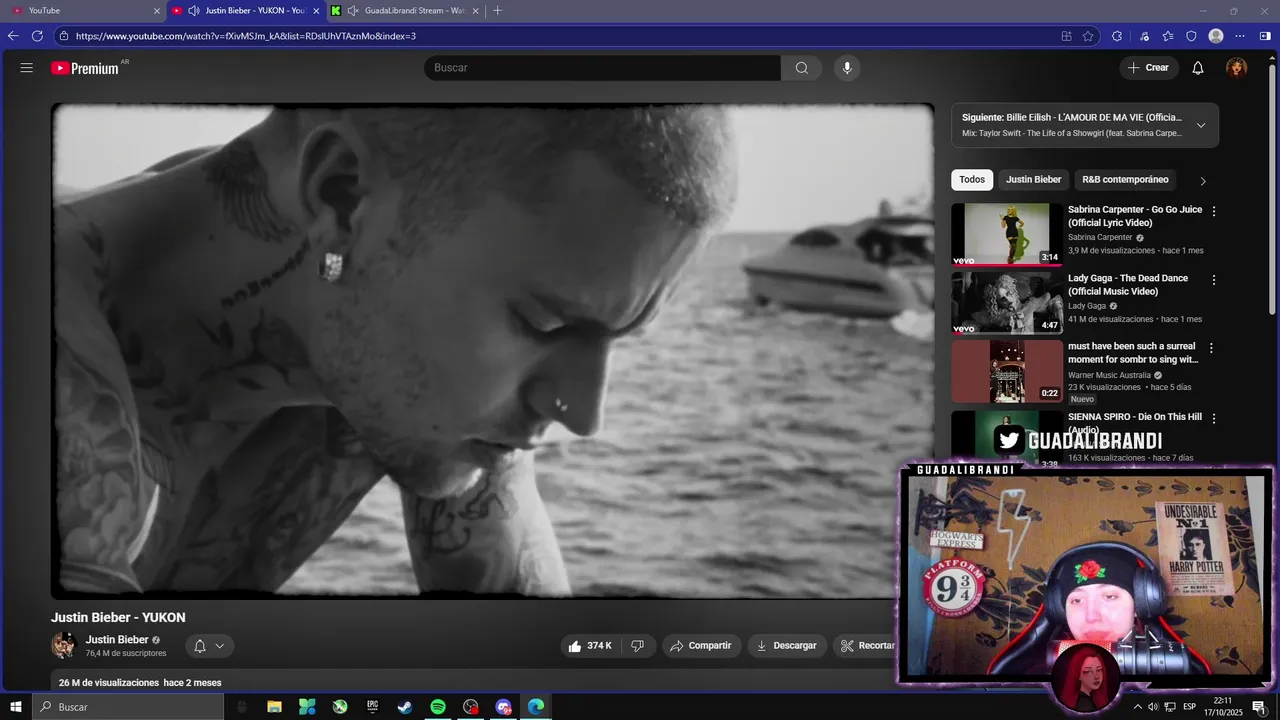Screen dimensions: 1280x720
Task: Mute the Justin Bieber YUKON tab audio
Action: pos(194,11)
